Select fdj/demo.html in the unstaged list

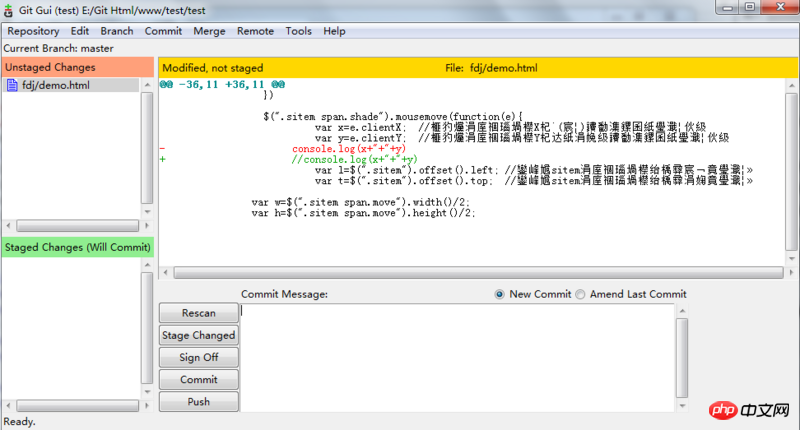click(70, 85)
